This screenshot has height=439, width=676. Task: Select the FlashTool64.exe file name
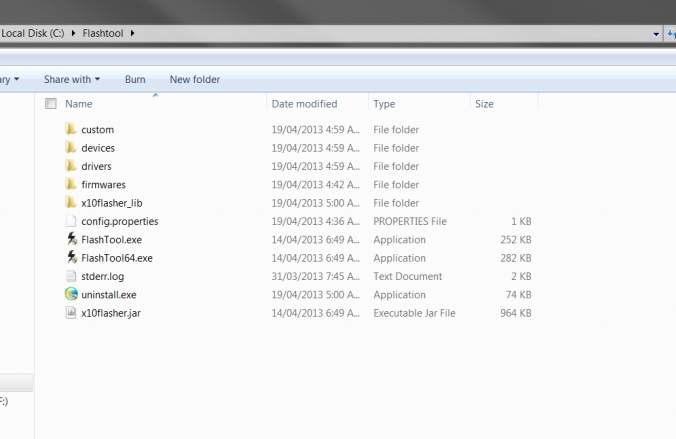pos(117,258)
